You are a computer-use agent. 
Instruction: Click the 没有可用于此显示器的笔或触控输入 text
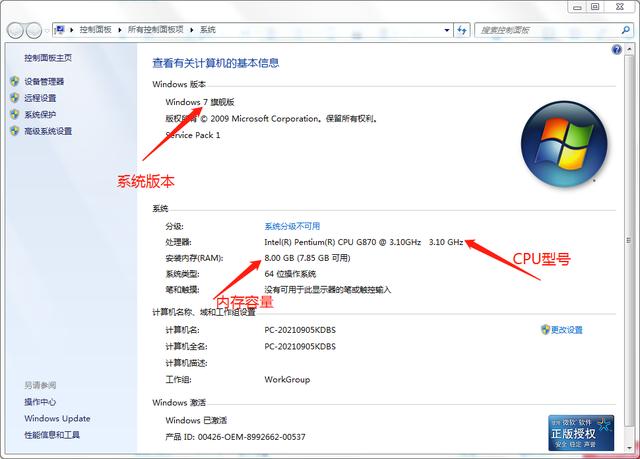[x=327, y=290]
